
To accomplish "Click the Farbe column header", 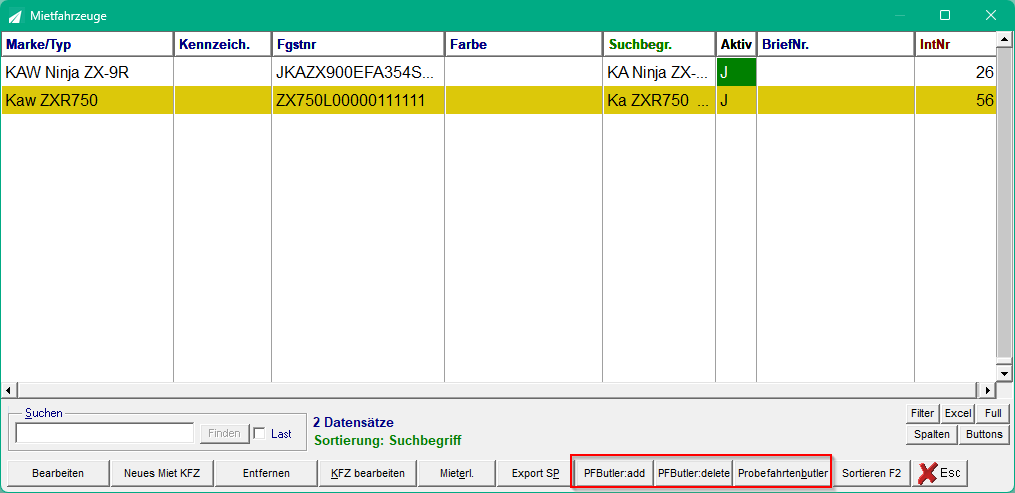I will coord(524,45).
